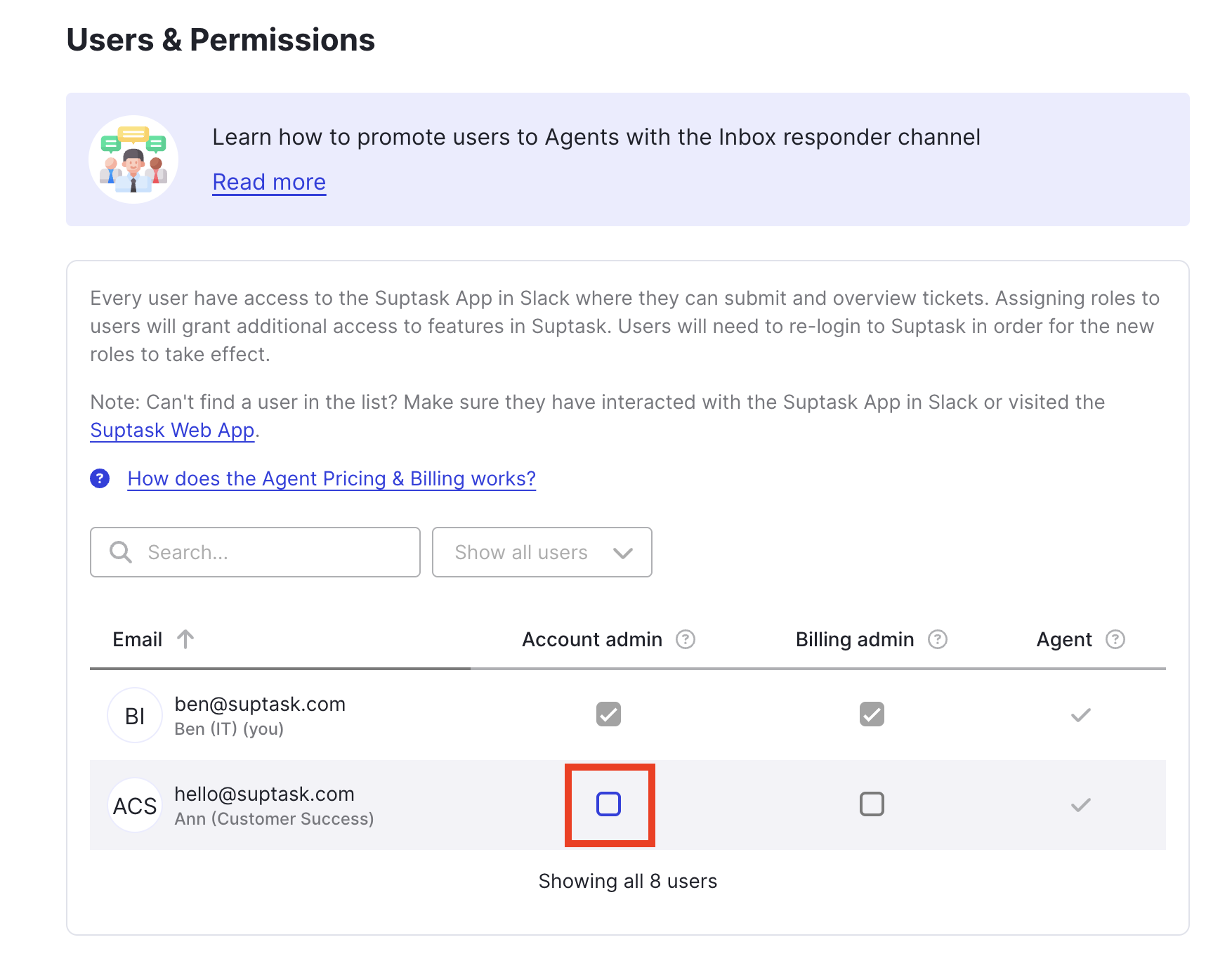Image resolution: width=1232 pixels, height=968 pixels.
Task: Open the Suptask Web App link
Action: pyautogui.click(x=172, y=430)
